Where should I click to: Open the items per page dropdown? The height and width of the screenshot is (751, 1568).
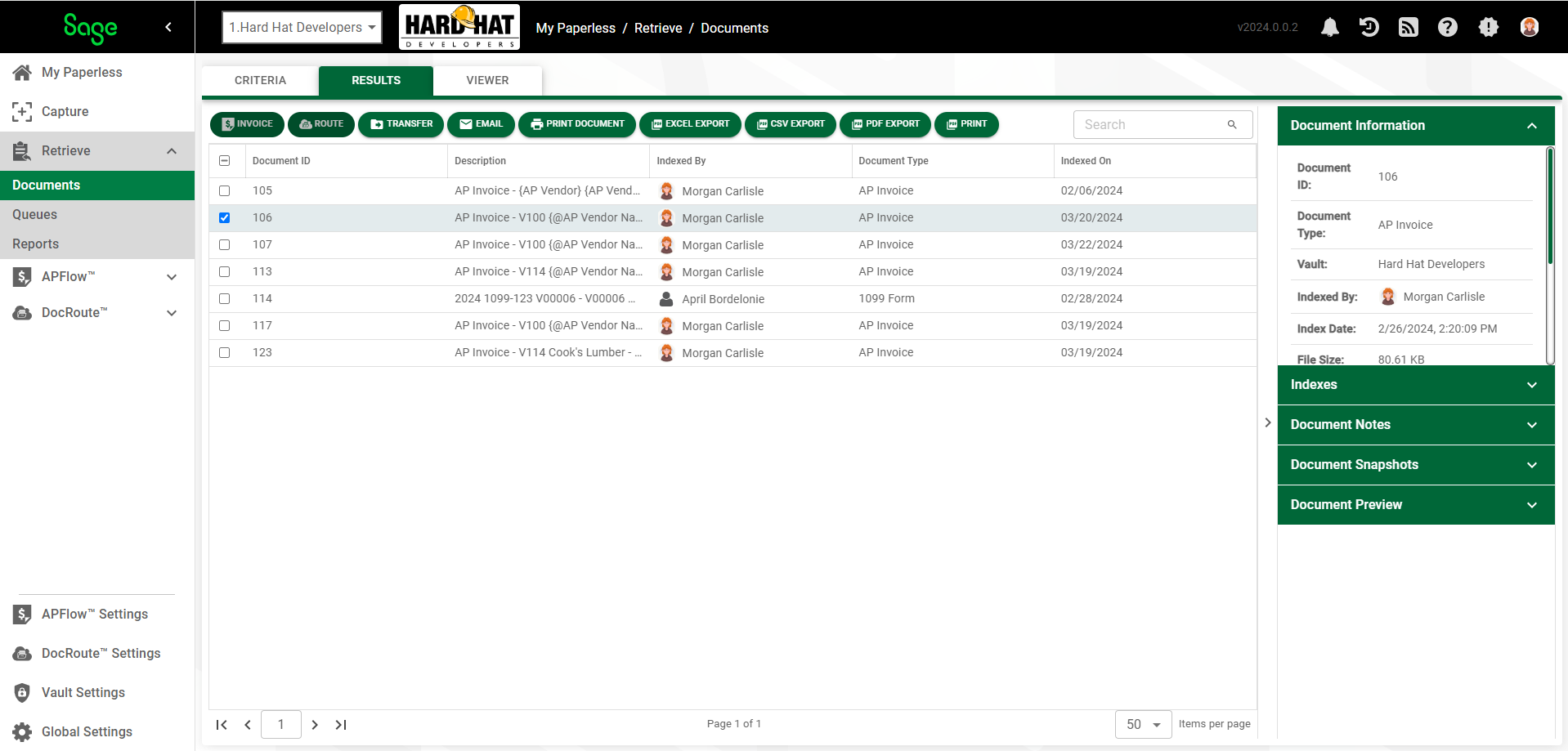[1144, 724]
